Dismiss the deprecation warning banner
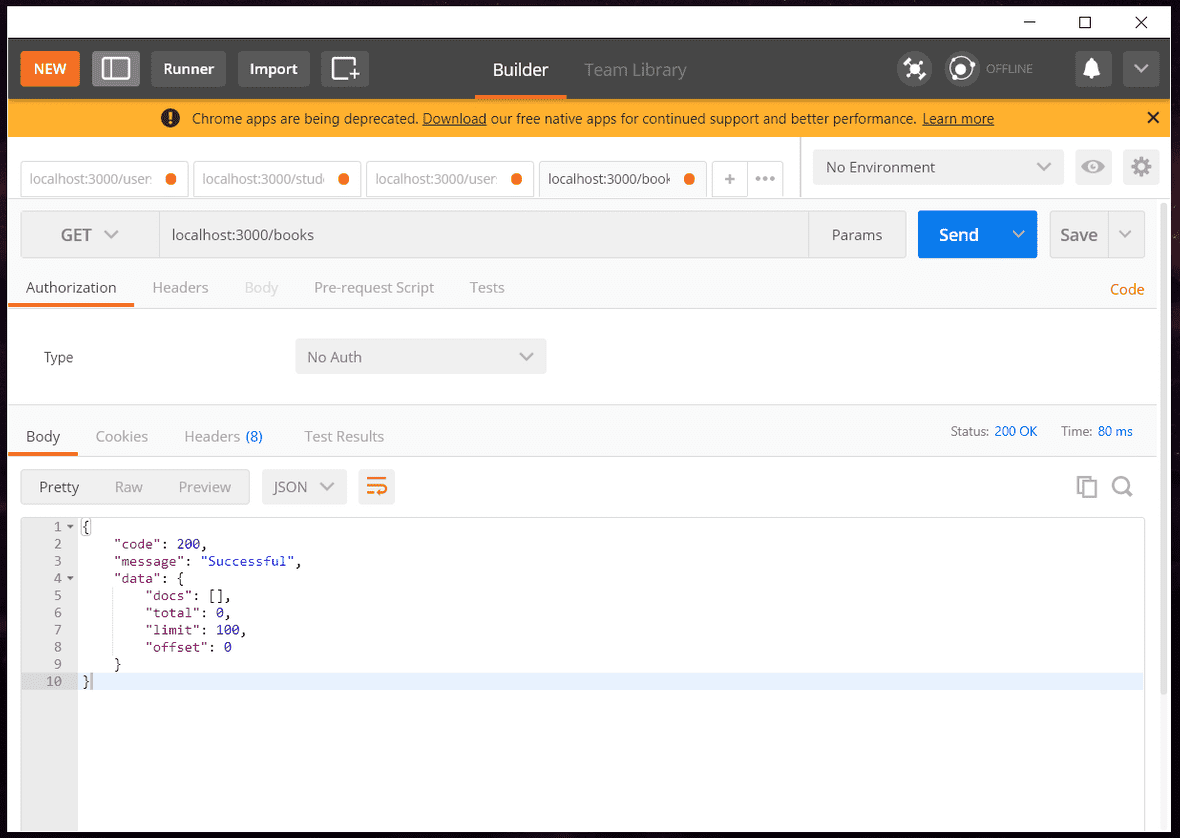This screenshot has width=1180, height=838. tap(1153, 118)
